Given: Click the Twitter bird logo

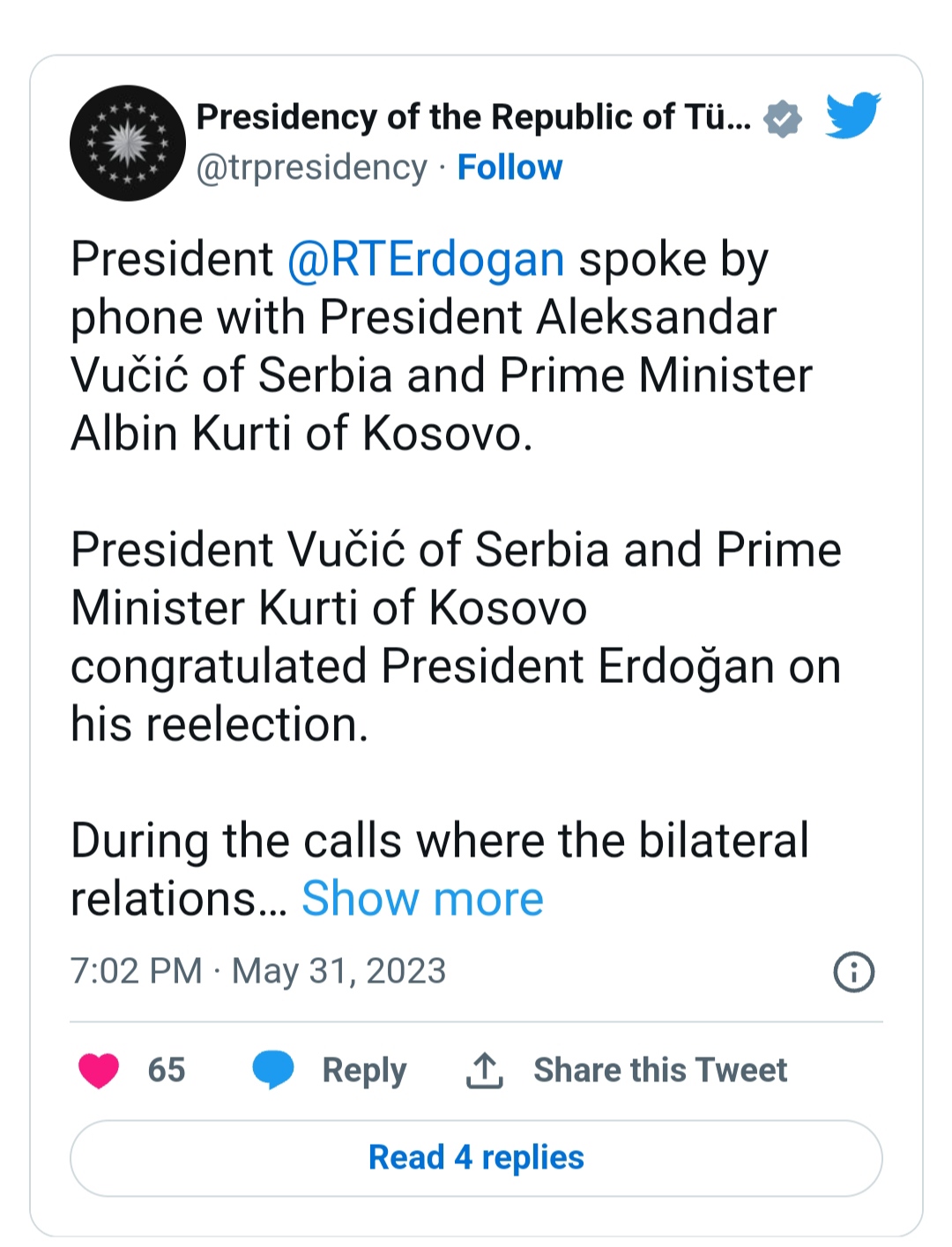Looking at the screenshot, I should point(852,115).
